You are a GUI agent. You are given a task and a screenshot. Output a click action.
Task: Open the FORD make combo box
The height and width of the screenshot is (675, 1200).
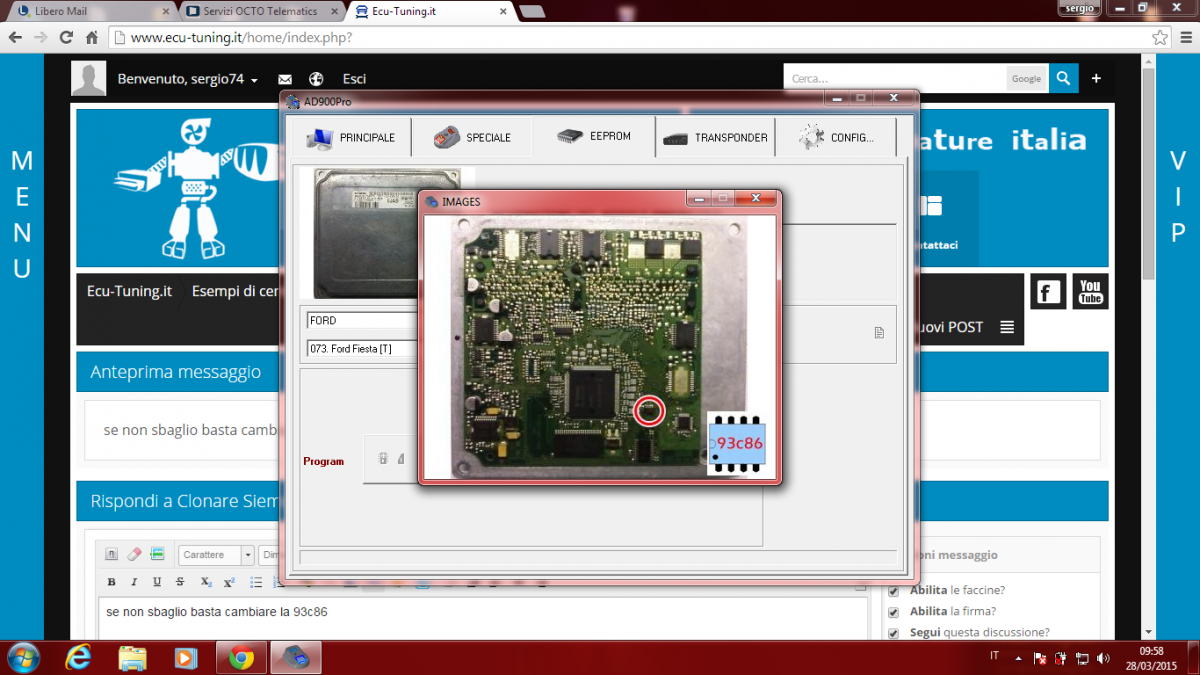tap(361, 320)
